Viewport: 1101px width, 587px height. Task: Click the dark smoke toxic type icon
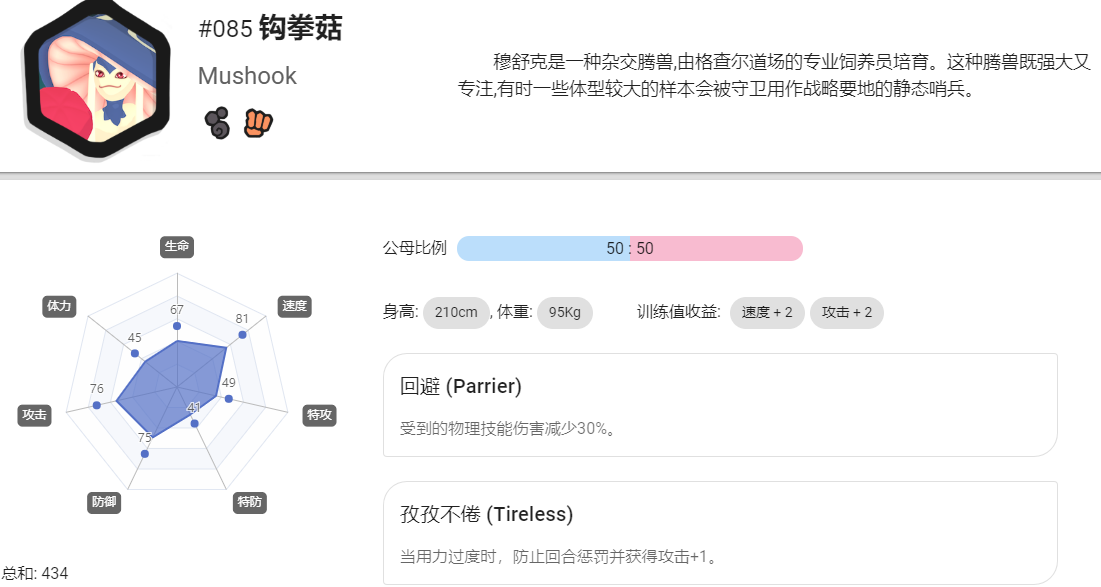(218, 124)
